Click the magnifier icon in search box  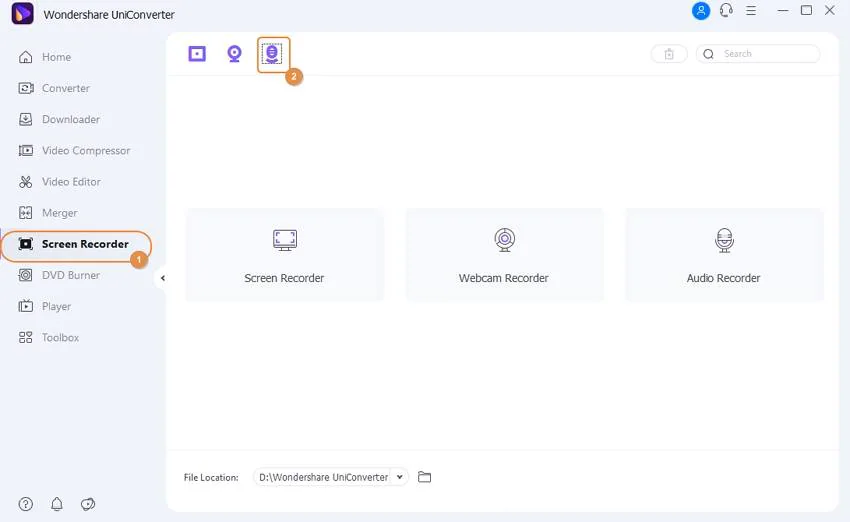coord(708,54)
